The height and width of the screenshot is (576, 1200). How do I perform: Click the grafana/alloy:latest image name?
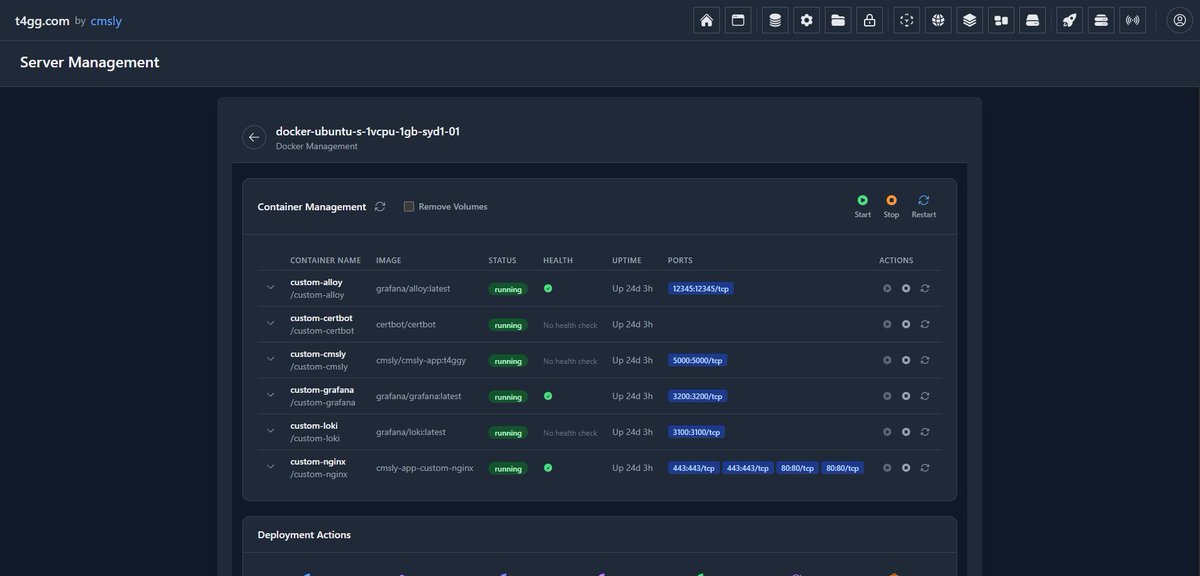[x=413, y=288]
